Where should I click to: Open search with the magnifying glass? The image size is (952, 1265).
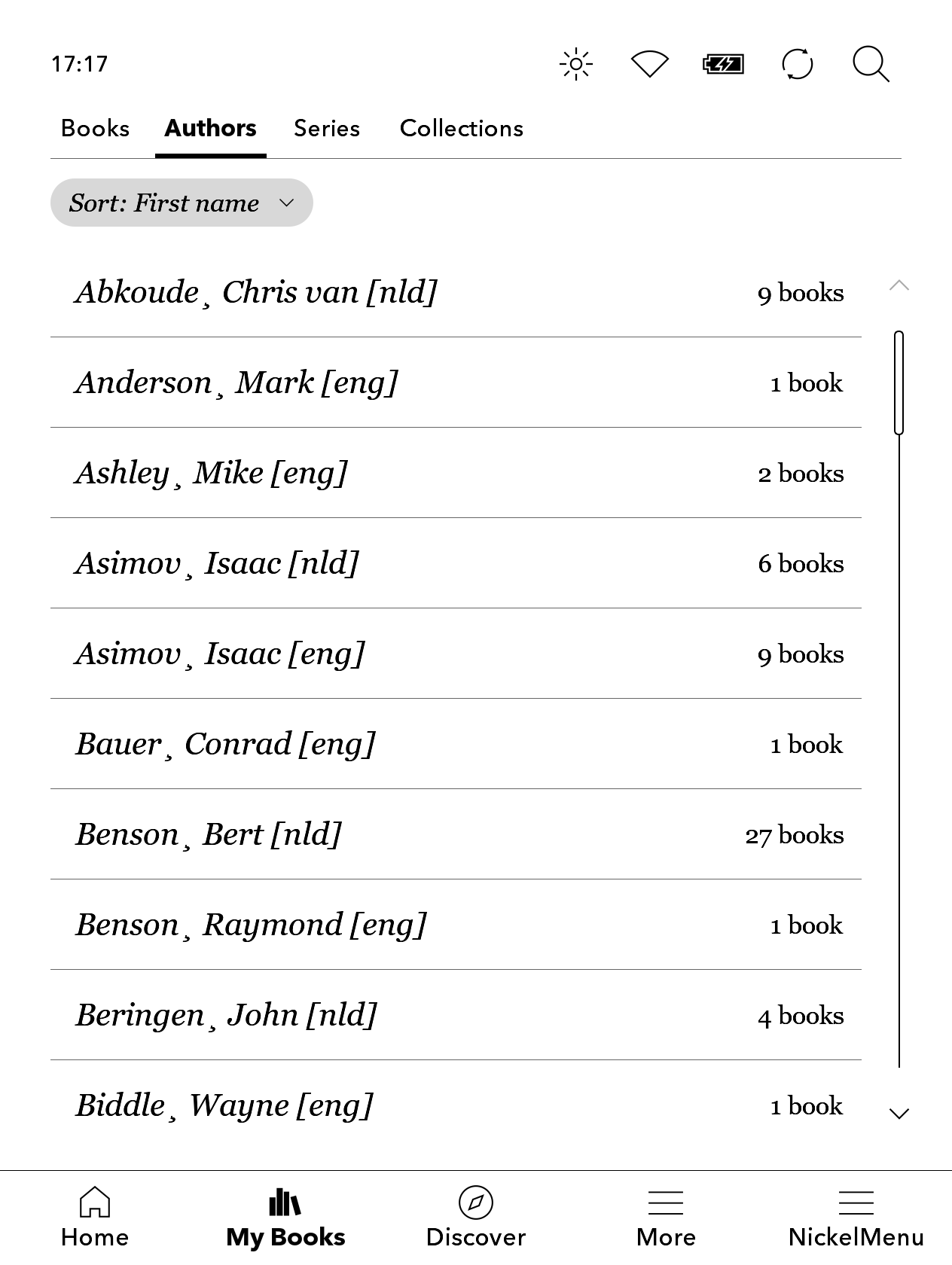click(871, 64)
